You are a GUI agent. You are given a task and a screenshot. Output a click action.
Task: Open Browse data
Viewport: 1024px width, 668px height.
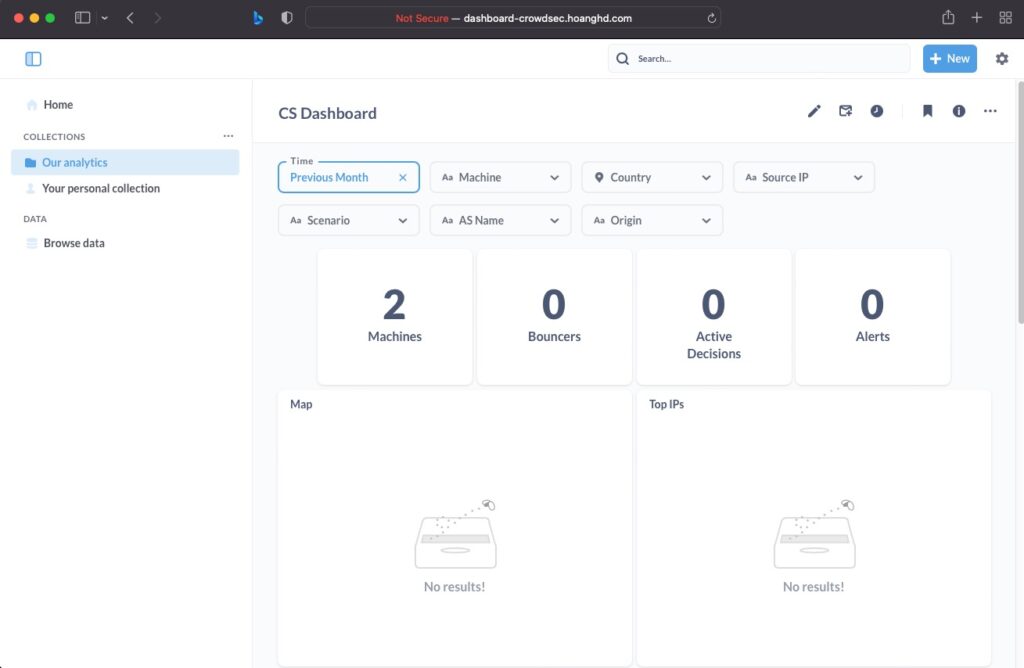[125, 243]
